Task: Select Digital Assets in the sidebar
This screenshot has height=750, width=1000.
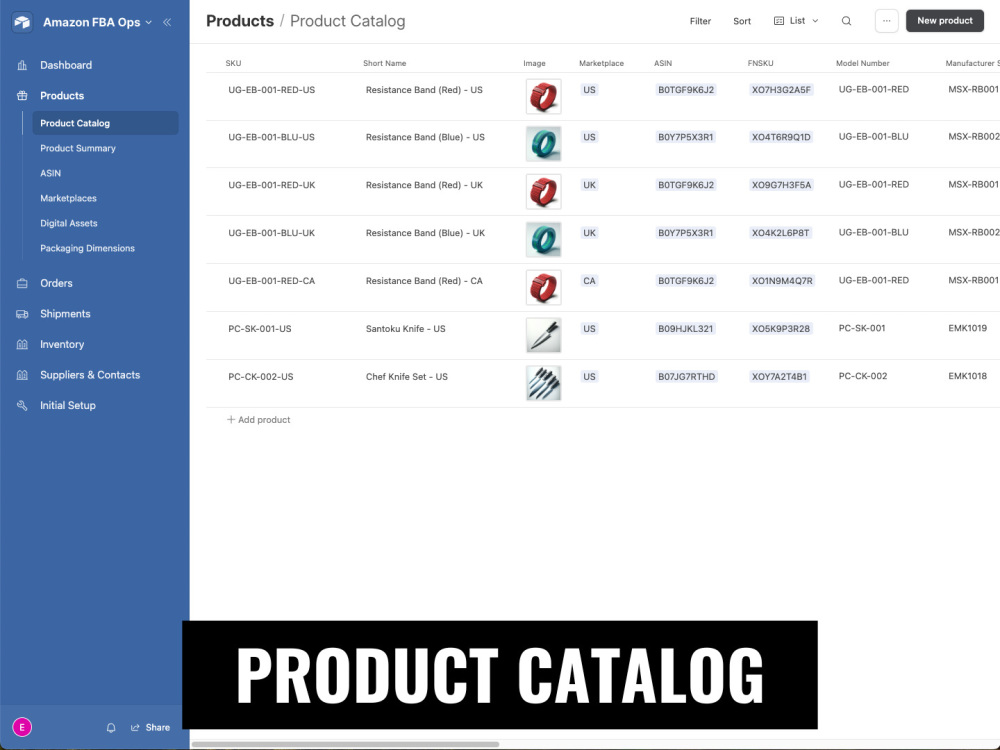Action: pos(69,223)
